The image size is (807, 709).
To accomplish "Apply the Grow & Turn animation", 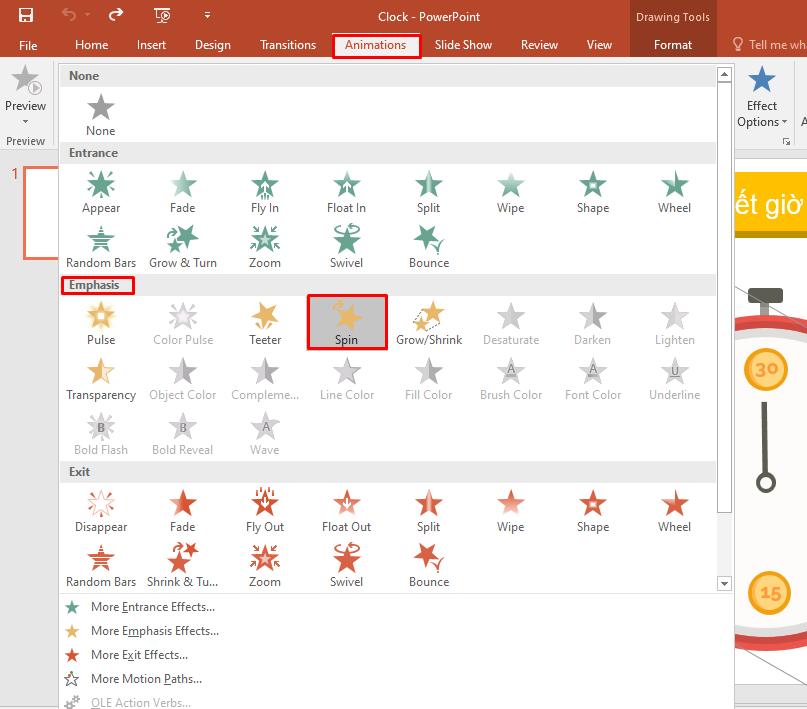I will [183, 247].
